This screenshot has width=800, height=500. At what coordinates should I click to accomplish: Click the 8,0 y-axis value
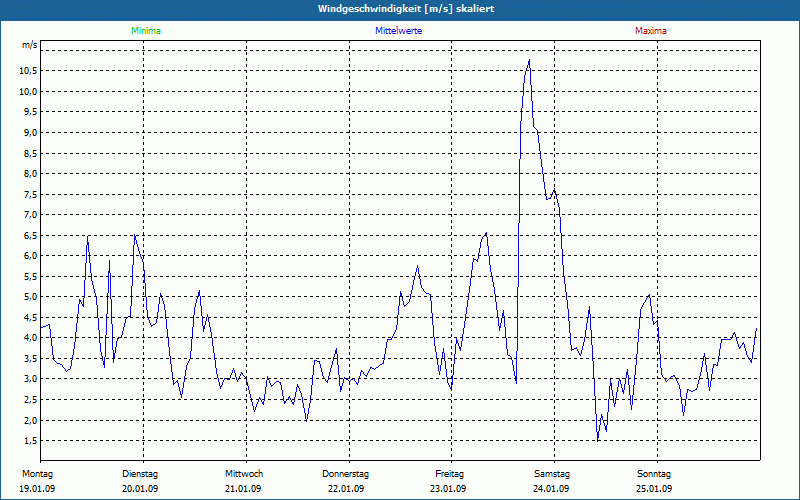tap(30, 174)
